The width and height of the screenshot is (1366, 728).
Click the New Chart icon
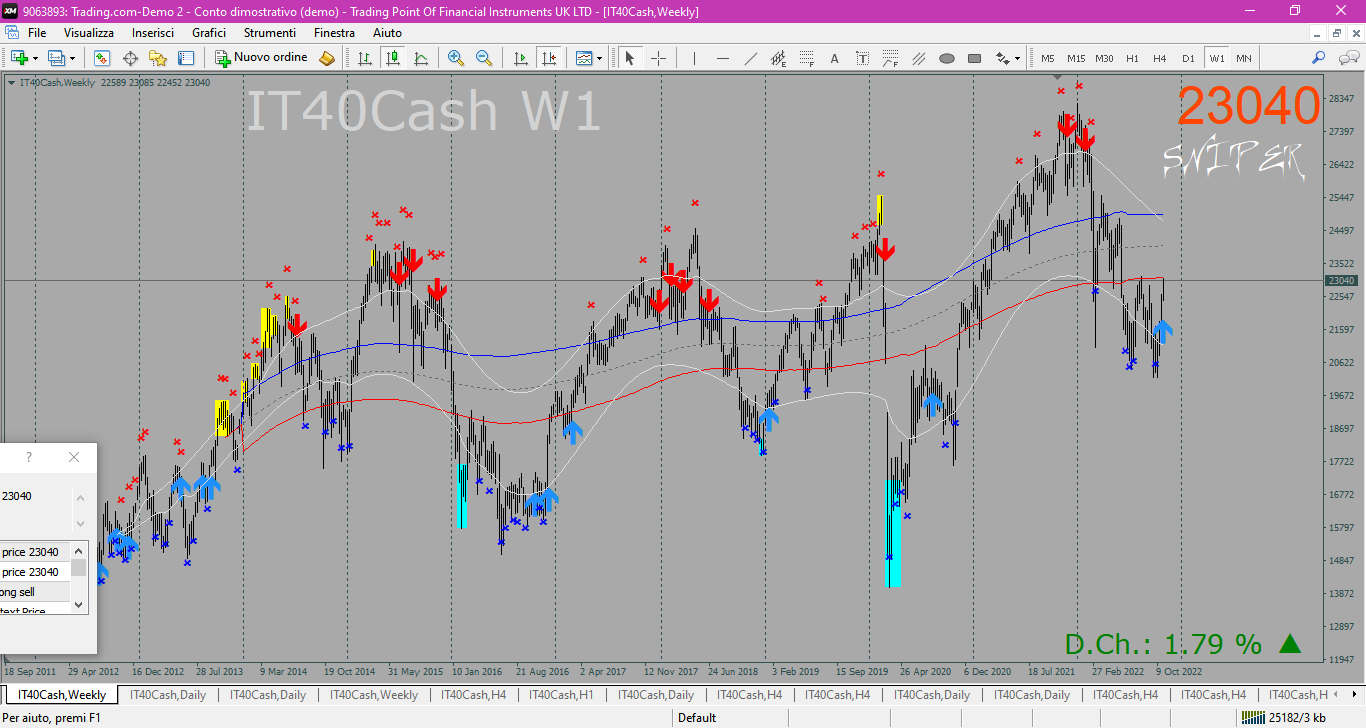tap(18, 58)
